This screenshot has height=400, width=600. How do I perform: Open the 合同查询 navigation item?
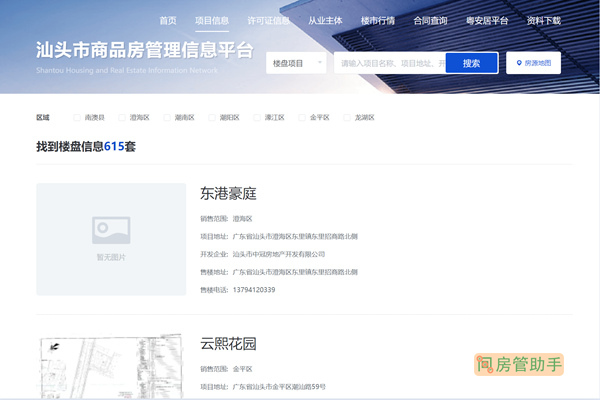pyautogui.click(x=430, y=21)
